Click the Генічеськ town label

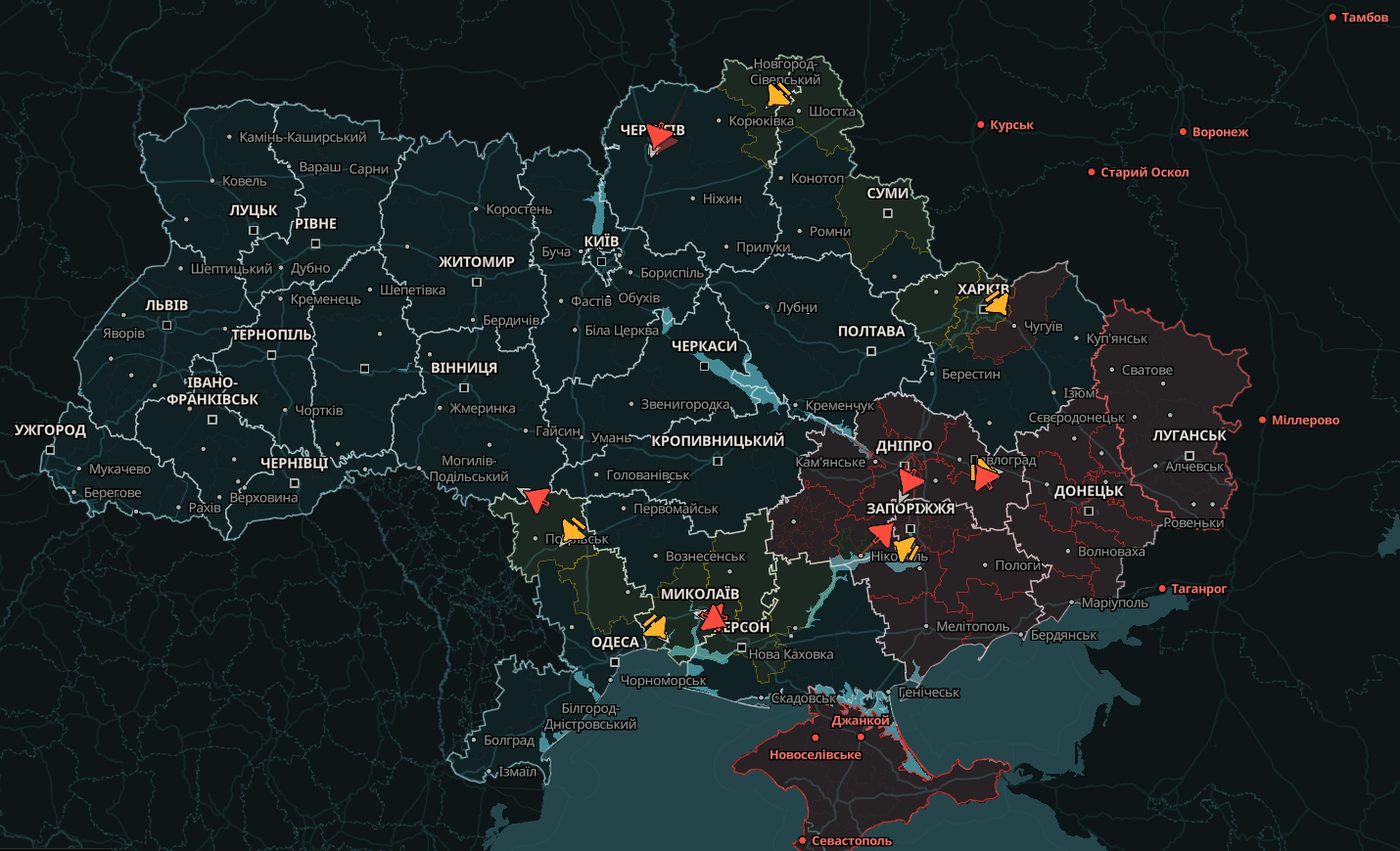point(929,692)
